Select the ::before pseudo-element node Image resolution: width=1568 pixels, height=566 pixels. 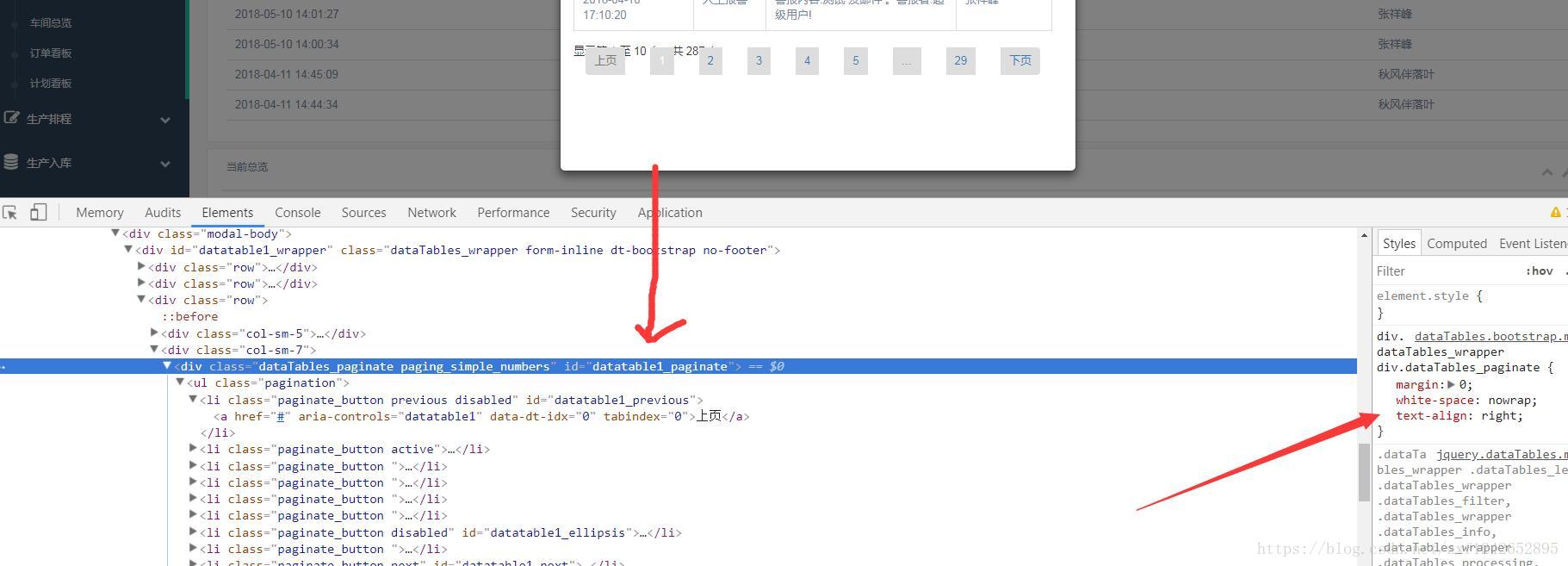coord(189,316)
